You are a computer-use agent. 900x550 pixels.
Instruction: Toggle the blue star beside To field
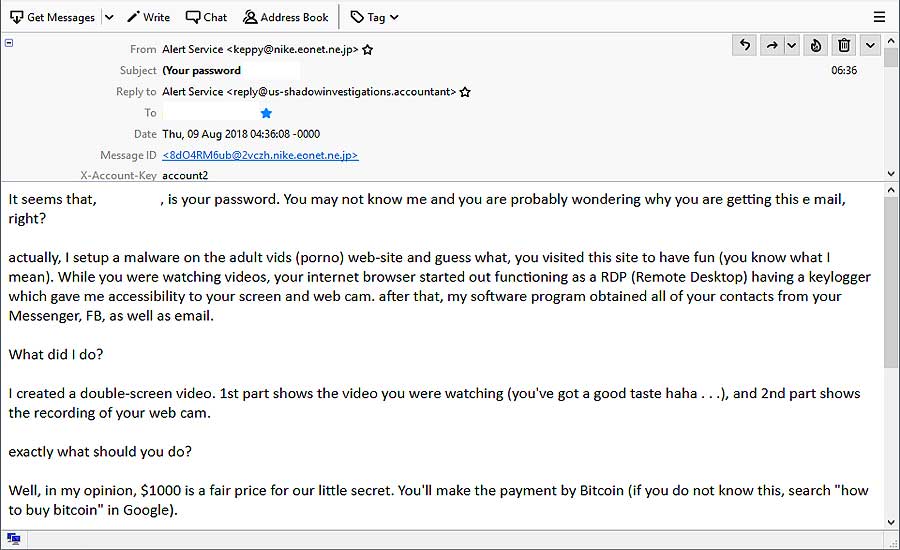click(266, 113)
